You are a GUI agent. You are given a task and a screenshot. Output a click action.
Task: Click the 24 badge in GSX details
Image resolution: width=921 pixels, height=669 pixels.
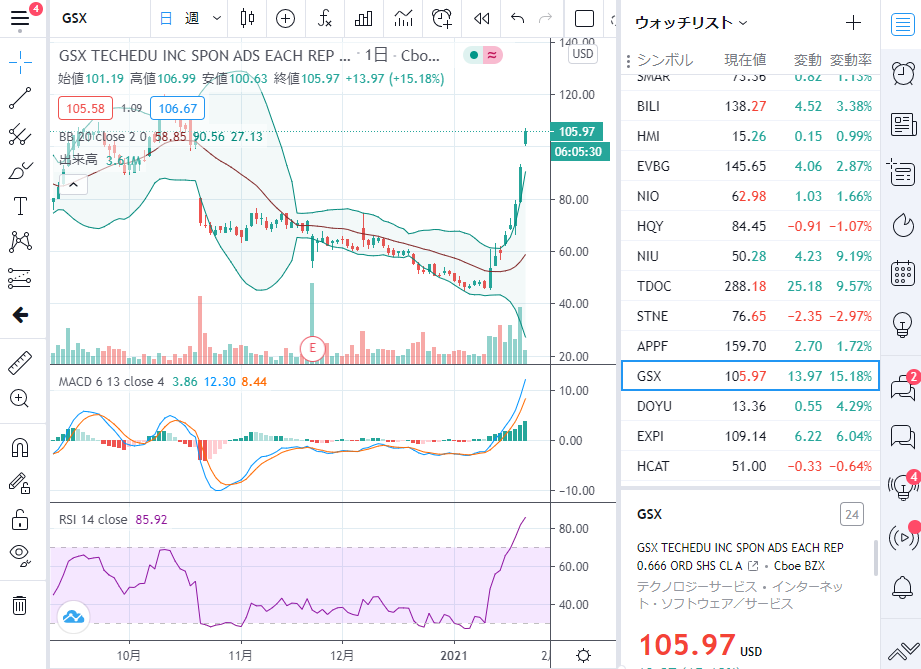point(852,515)
